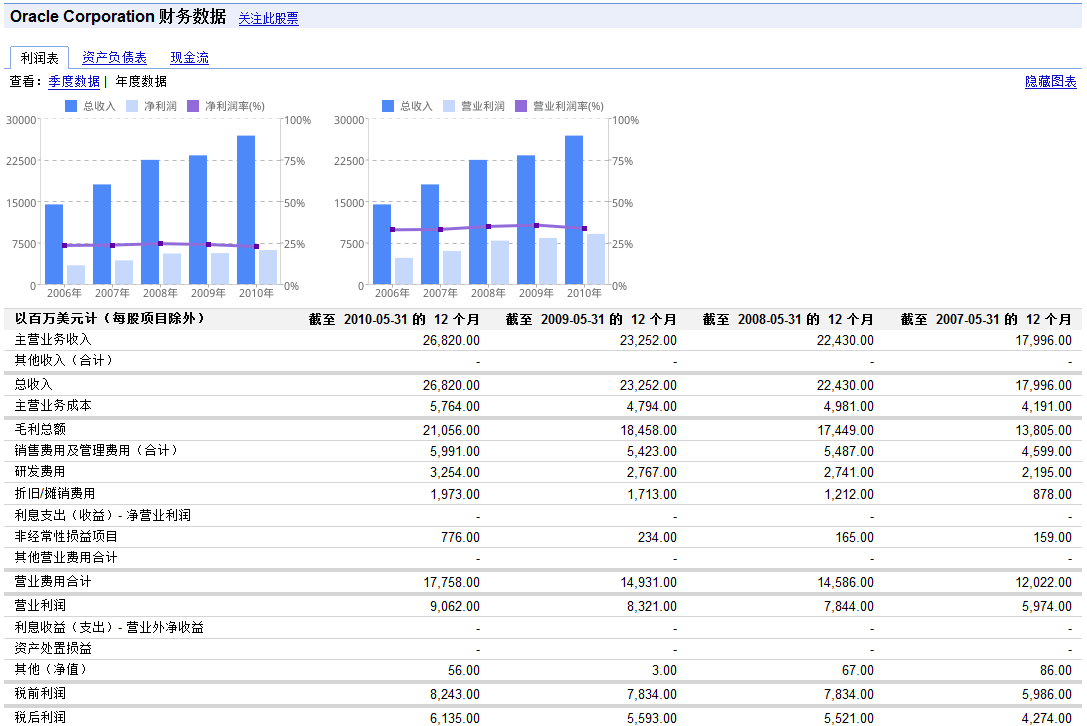Click the 6,135.00 税后利润 cell
The width and height of the screenshot is (1087, 726).
click(455, 718)
